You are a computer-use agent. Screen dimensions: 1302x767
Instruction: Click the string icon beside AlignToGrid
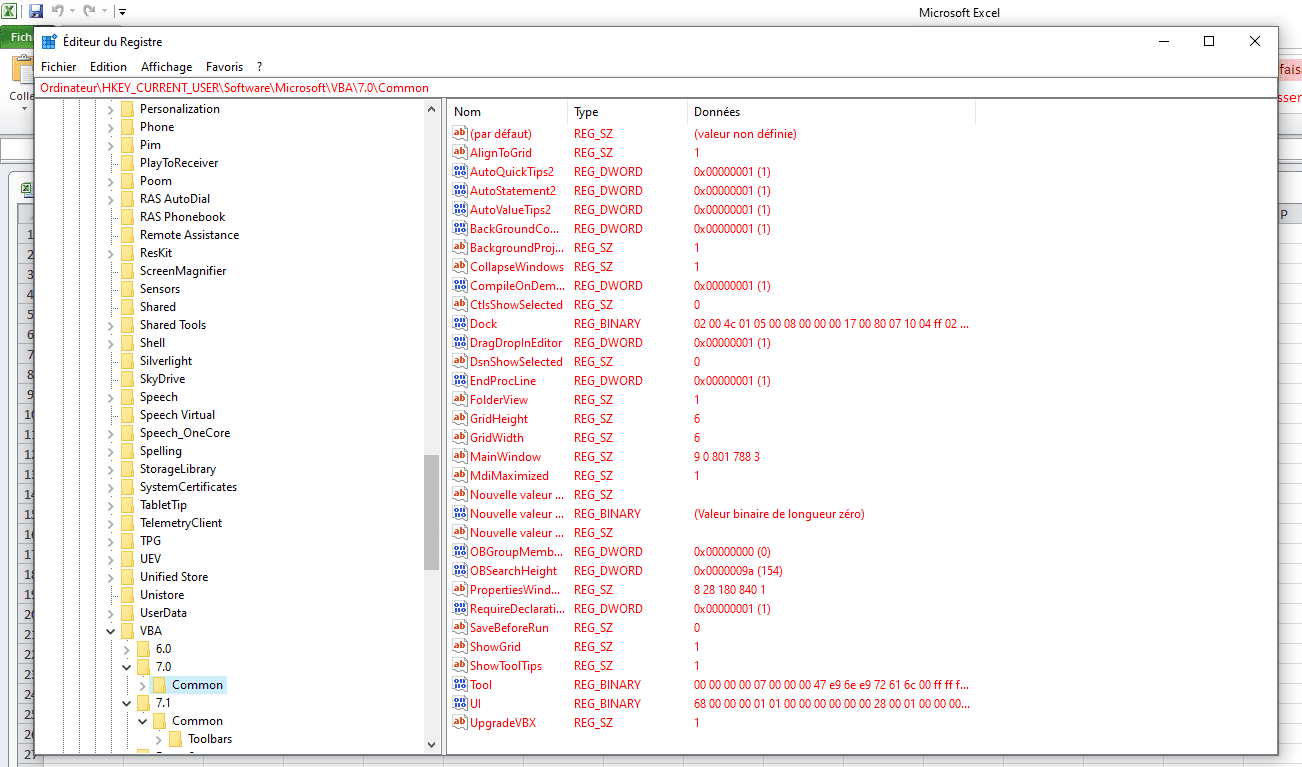pyautogui.click(x=460, y=153)
